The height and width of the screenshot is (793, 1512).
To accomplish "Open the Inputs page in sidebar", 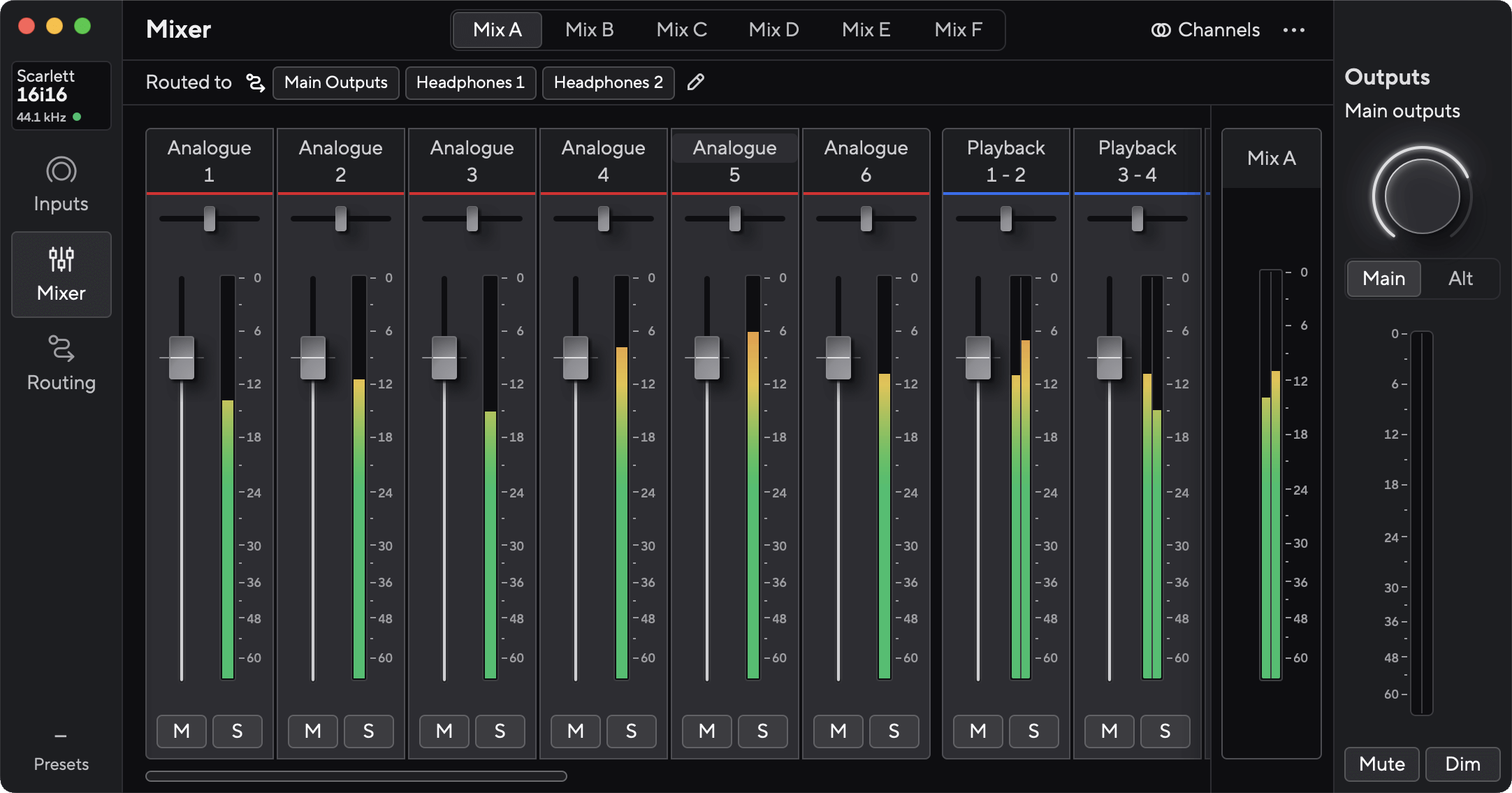I will tap(61, 185).
